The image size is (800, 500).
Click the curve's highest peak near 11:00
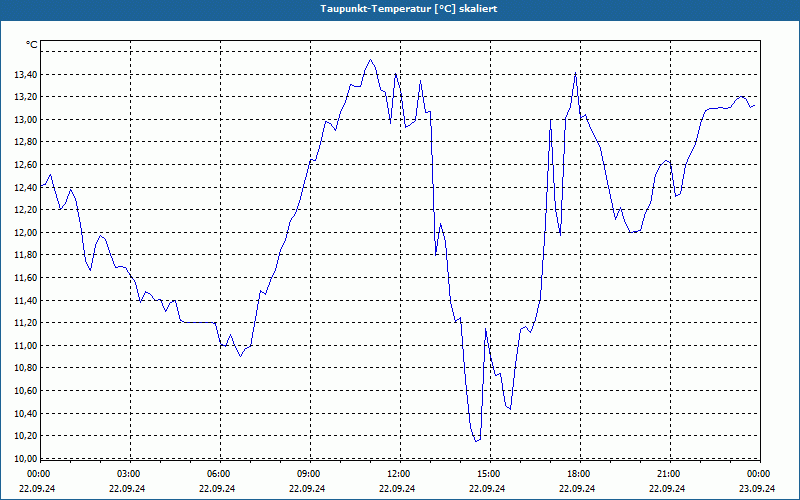point(370,60)
